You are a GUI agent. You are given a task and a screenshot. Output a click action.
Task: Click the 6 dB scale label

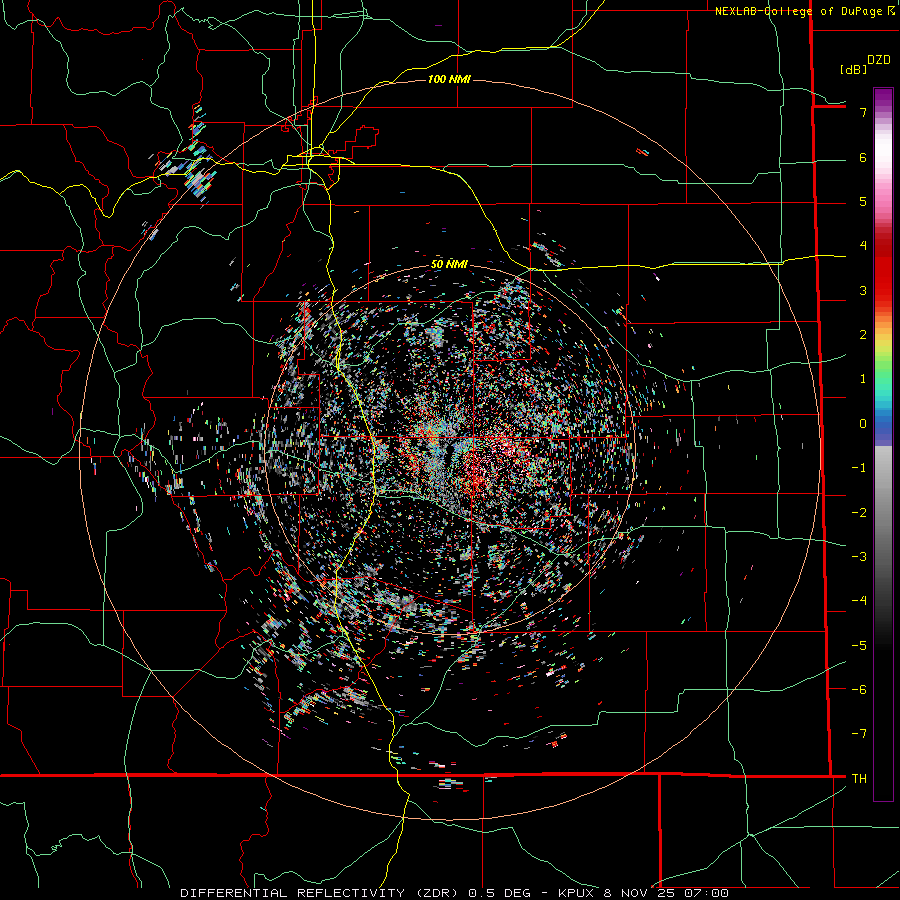(863, 157)
